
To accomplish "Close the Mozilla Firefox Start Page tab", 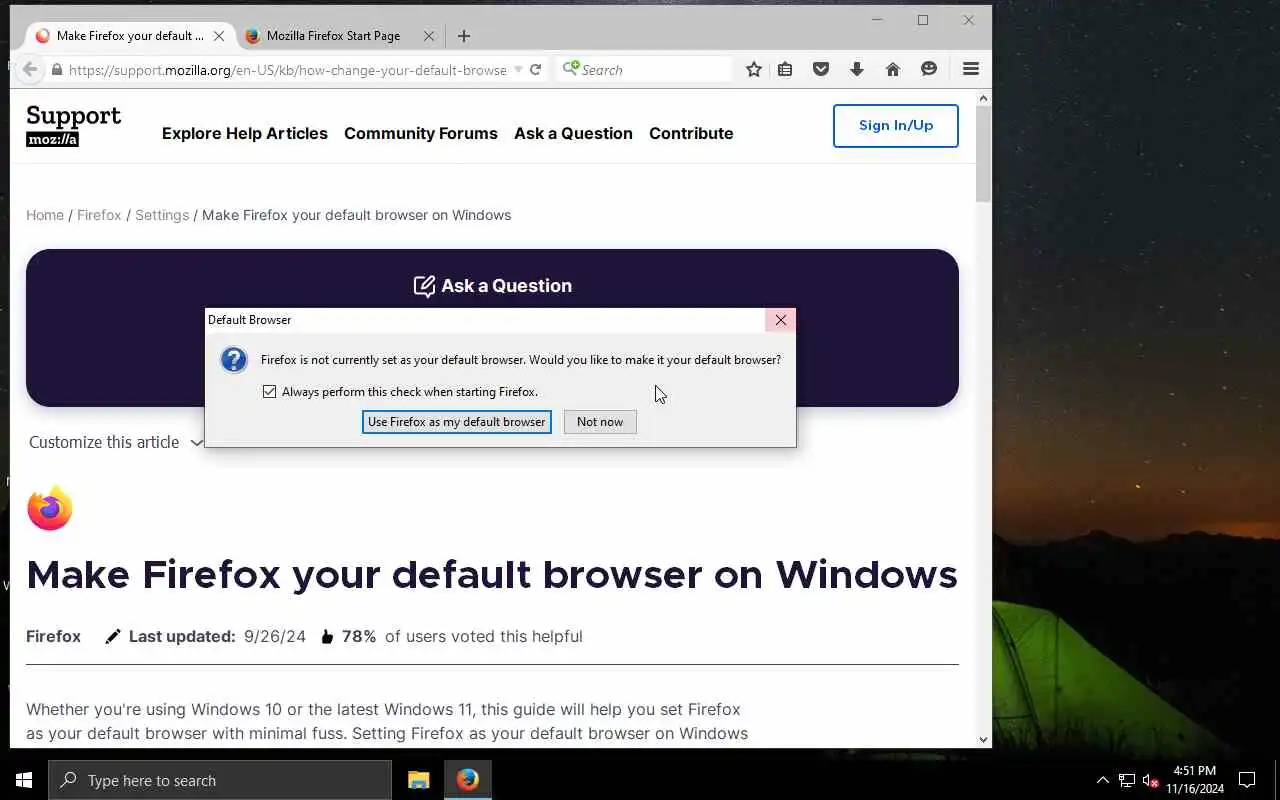I will [x=429, y=36].
